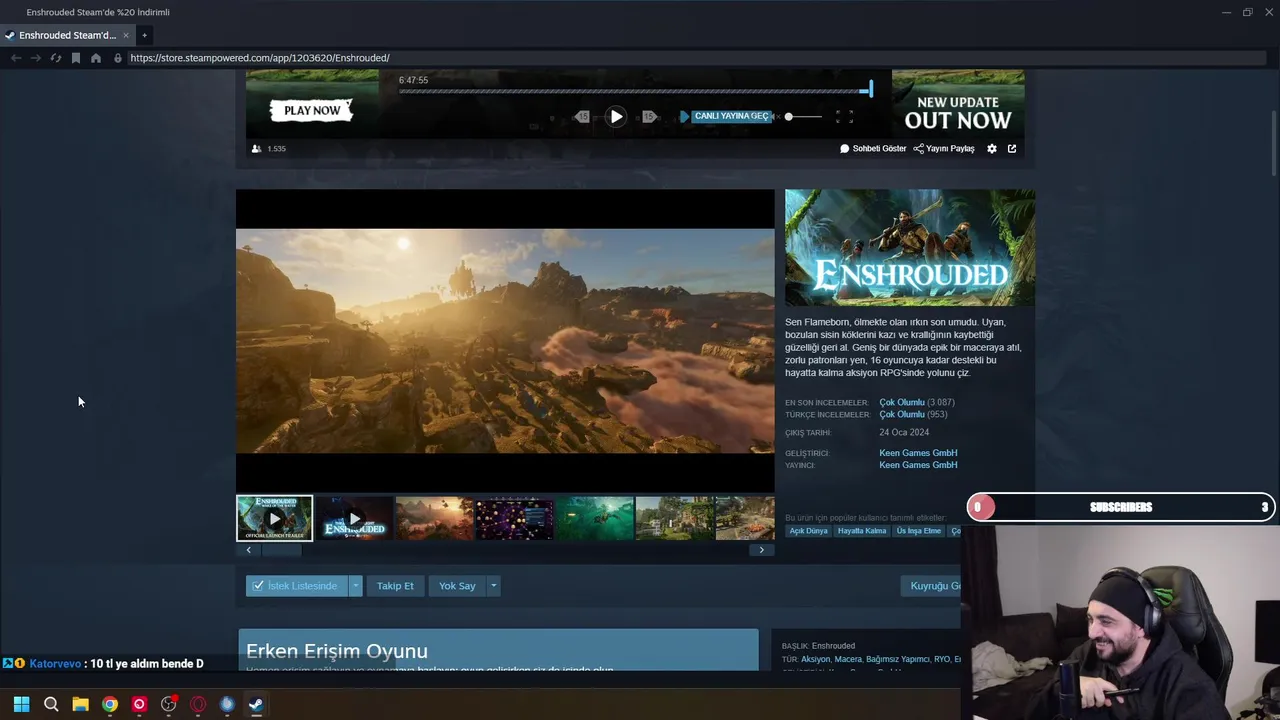Select the stone building screenshot thumbnail

point(674,518)
